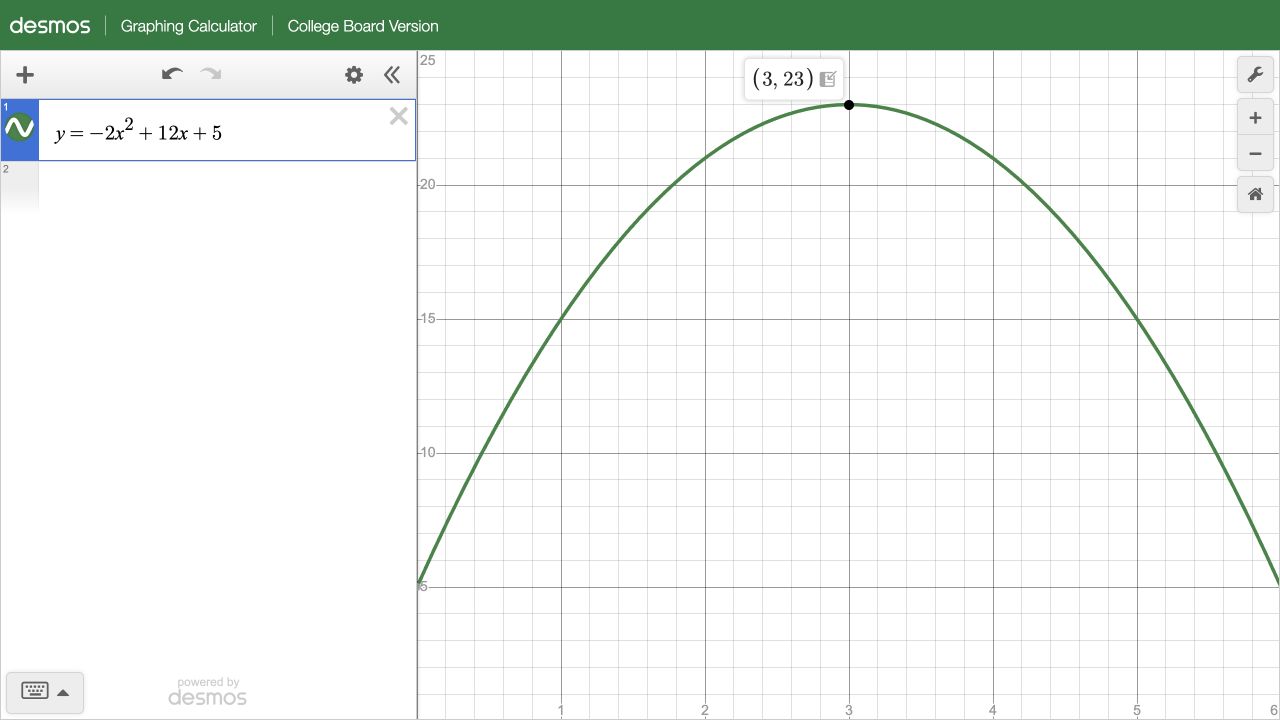Reset graph to default home view
The width and height of the screenshot is (1280, 720).
1255,194
